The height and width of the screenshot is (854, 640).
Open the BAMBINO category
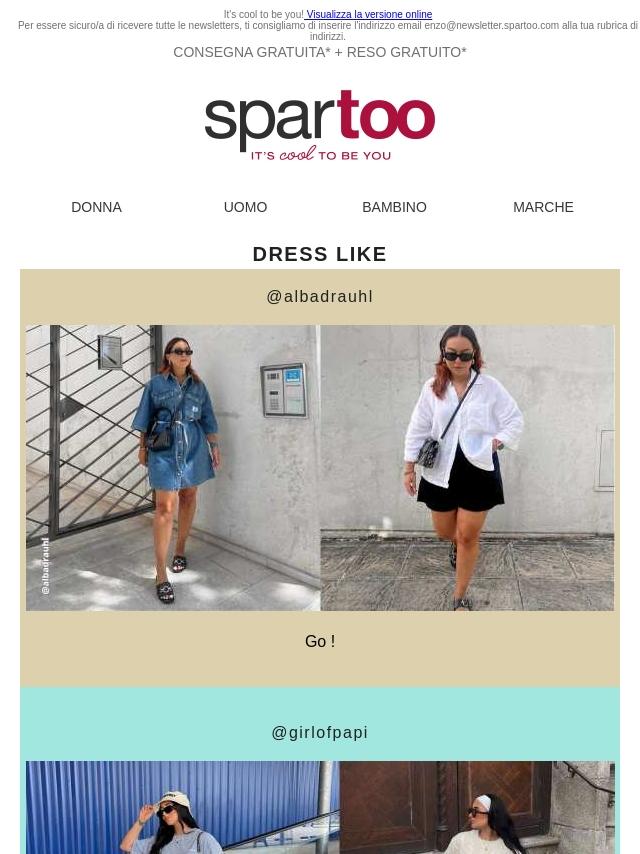[x=394, y=207]
